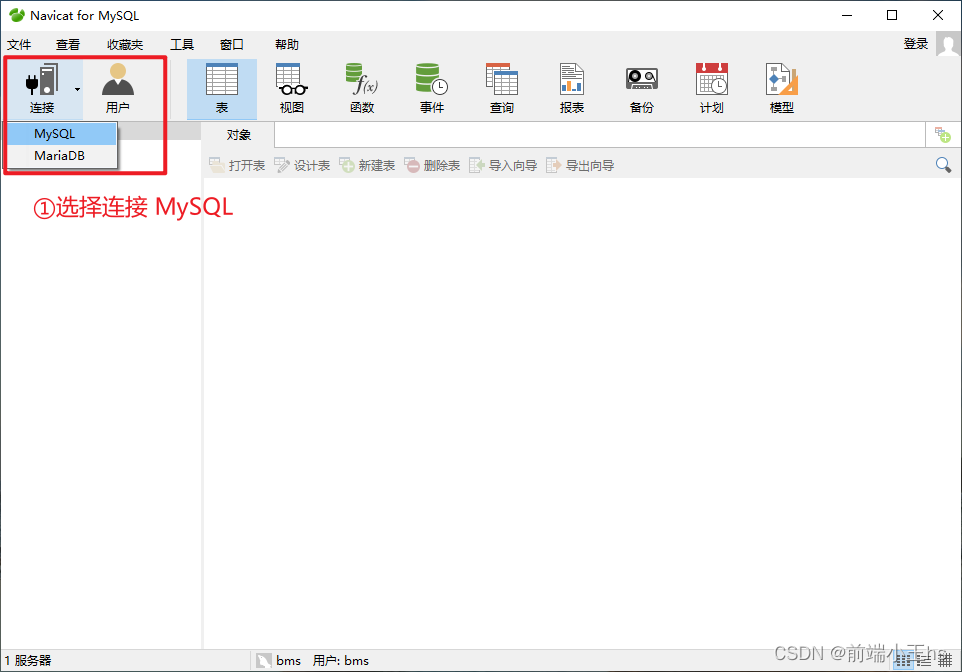Click Delete Table (删除表) button
The width and height of the screenshot is (962, 672).
[x=432, y=165]
